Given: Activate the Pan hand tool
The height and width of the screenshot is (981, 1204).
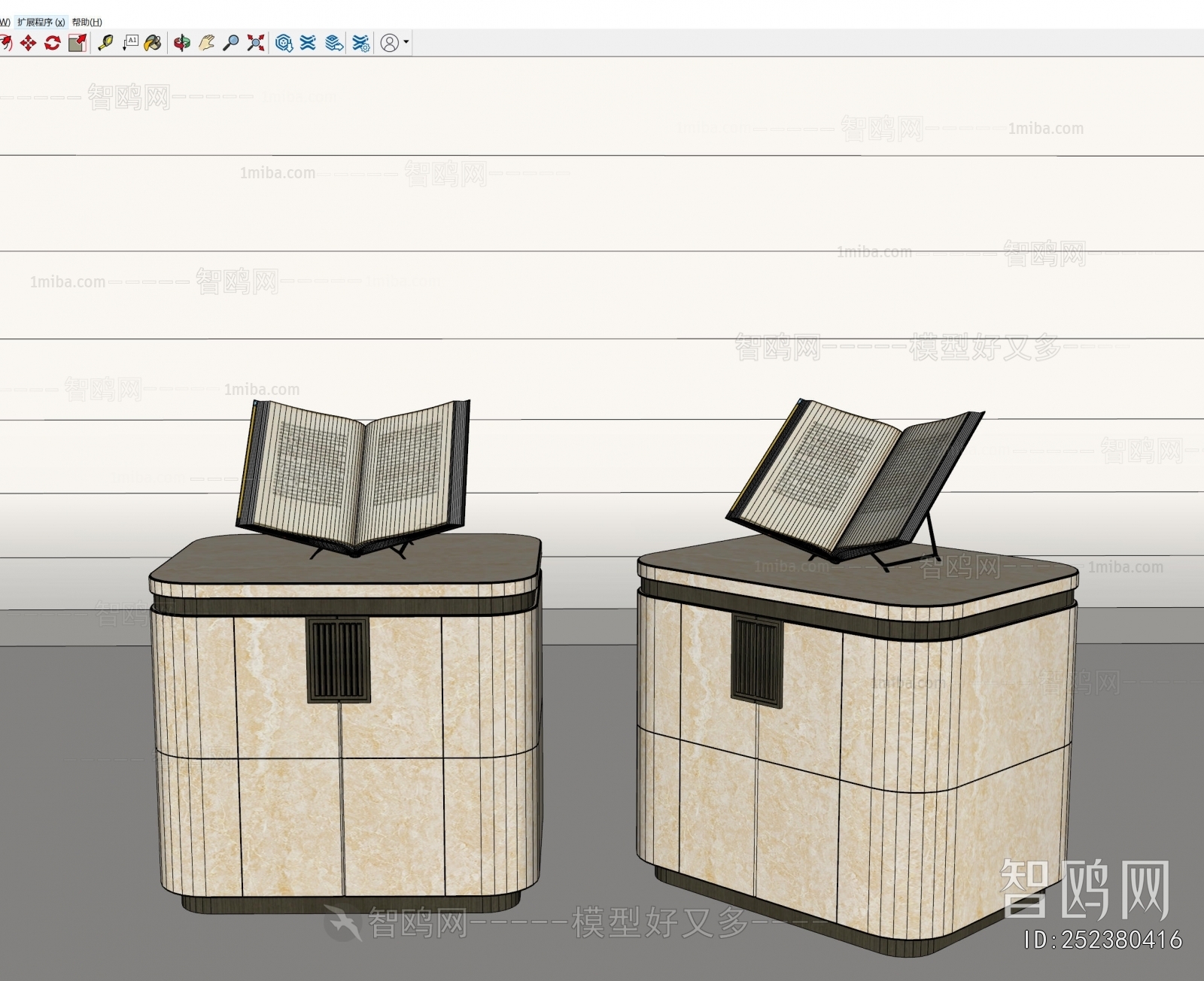Looking at the screenshot, I should (206, 43).
